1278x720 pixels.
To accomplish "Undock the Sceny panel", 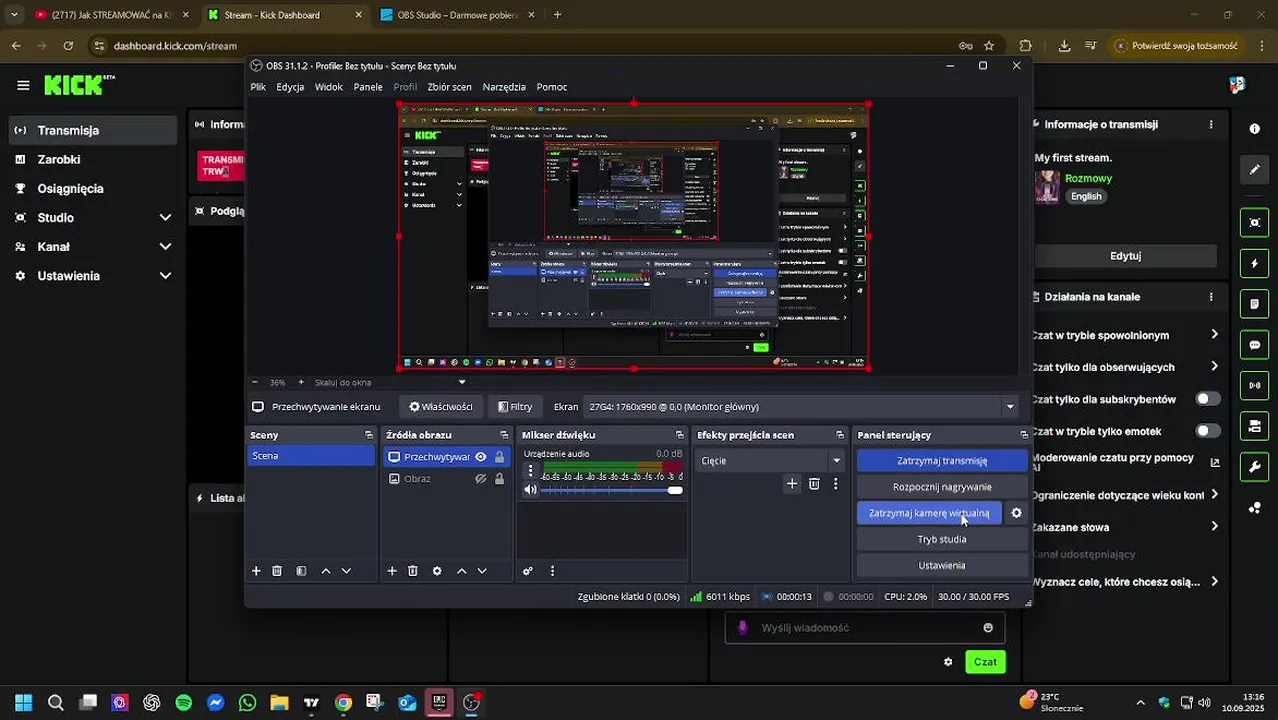I will pos(369,435).
